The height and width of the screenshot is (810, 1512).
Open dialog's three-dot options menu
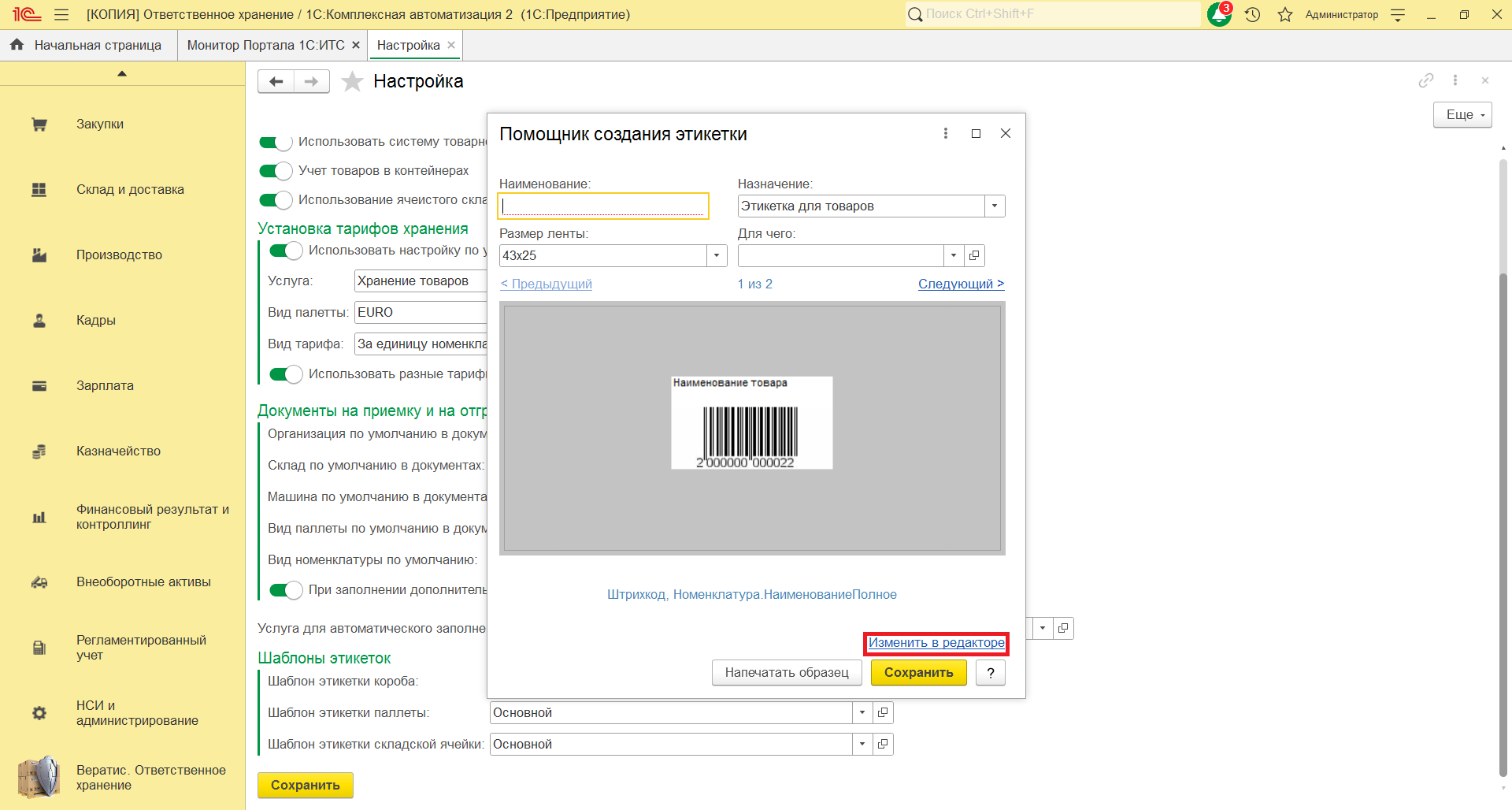tap(945, 133)
